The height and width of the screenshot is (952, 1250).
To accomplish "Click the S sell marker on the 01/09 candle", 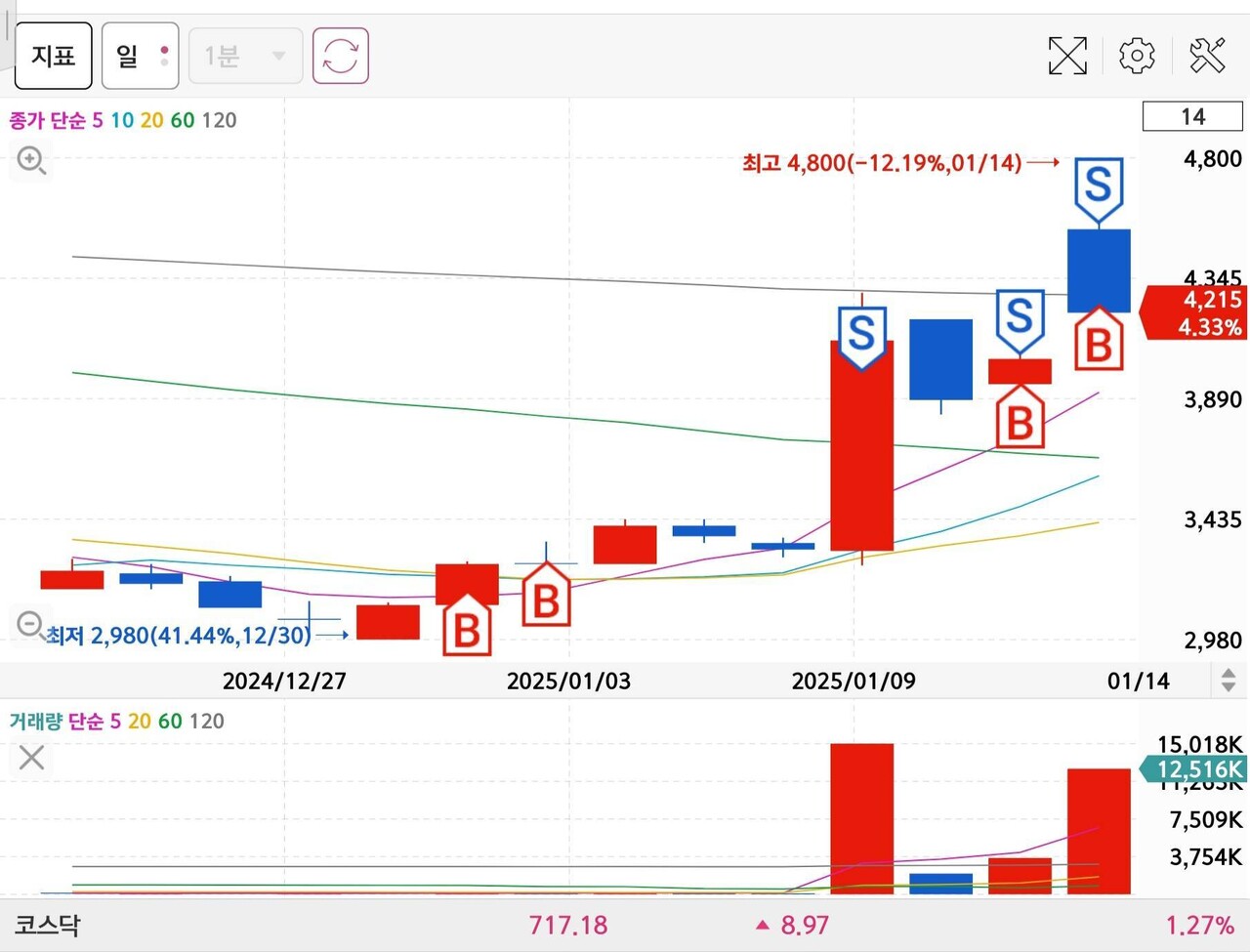I will (x=861, y=335).
